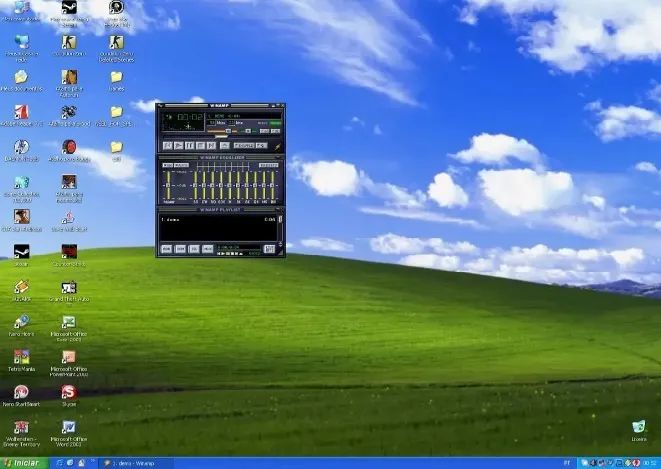
Task: Click the PT language indicator in taskbar
Action: 567,463
